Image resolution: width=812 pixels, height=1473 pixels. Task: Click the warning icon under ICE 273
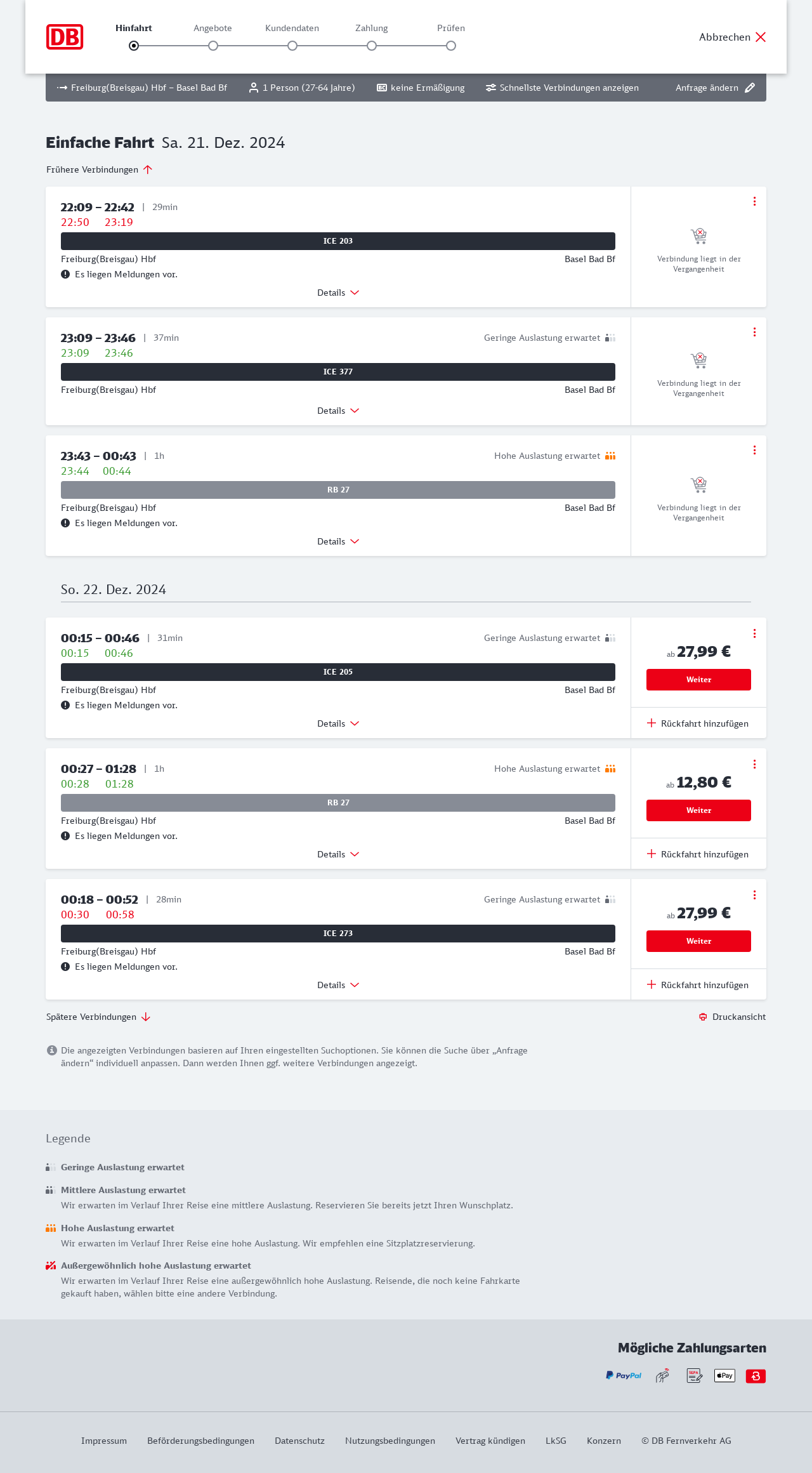pyautogui.click(x=65, y=967)
